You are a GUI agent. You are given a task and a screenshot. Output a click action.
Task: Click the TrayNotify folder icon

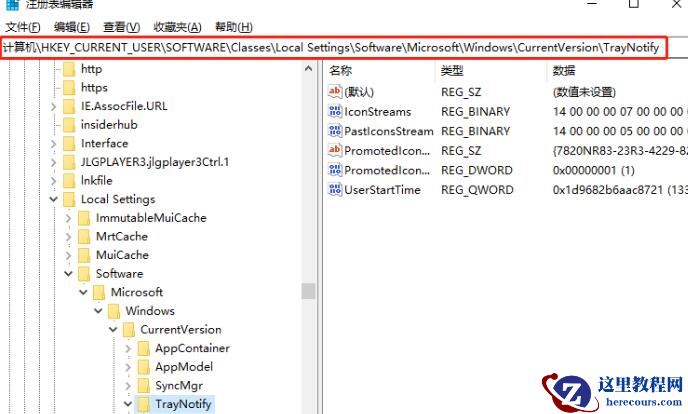pos(143,404)
